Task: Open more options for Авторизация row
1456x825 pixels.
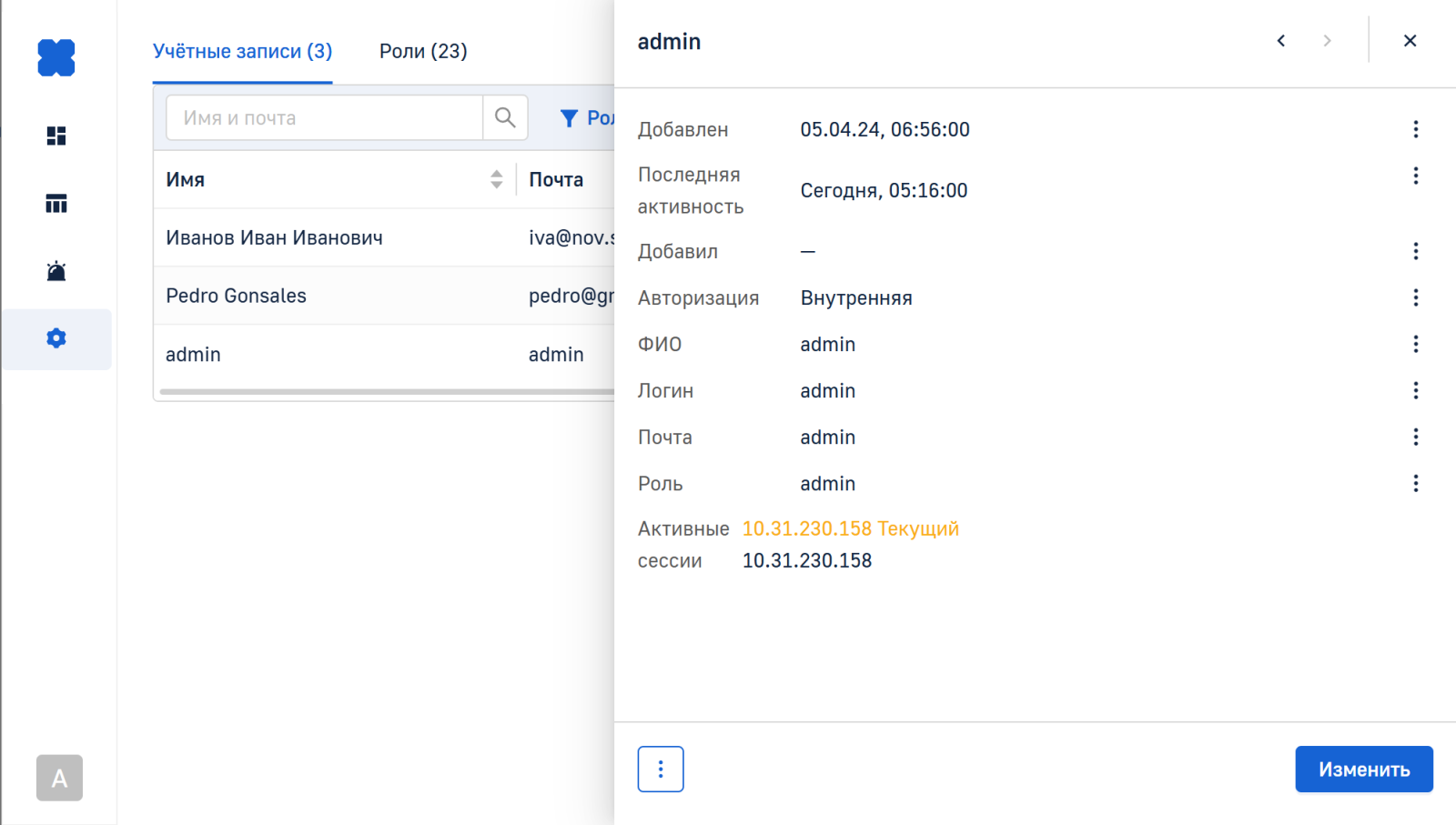Action: [x=1415, y=297]
